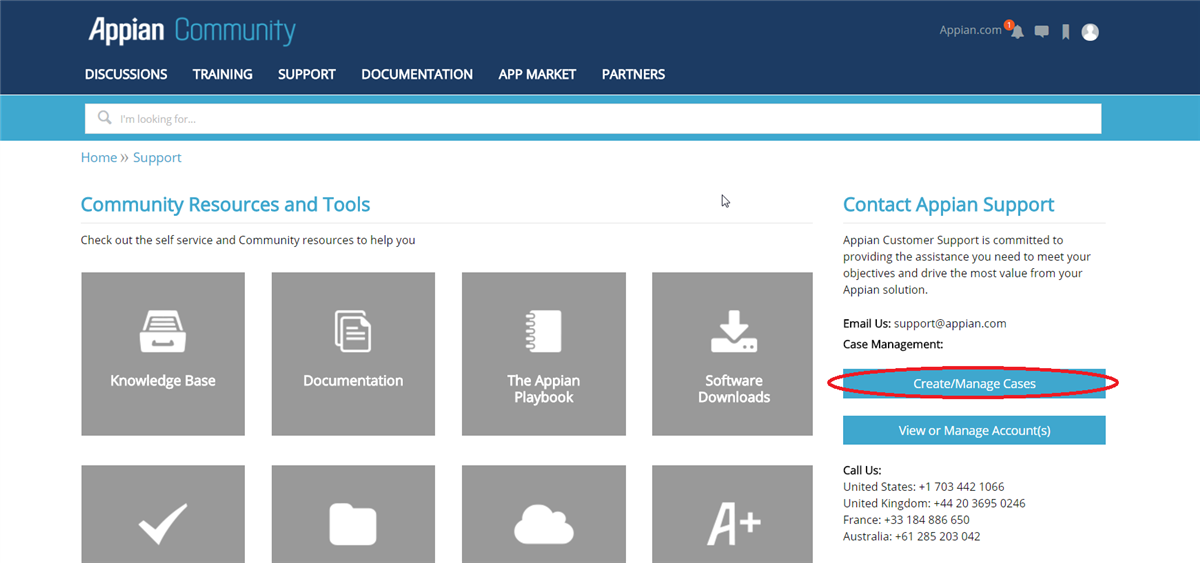
Task: Open the Software Downloads tile
Action: (734, 354)
